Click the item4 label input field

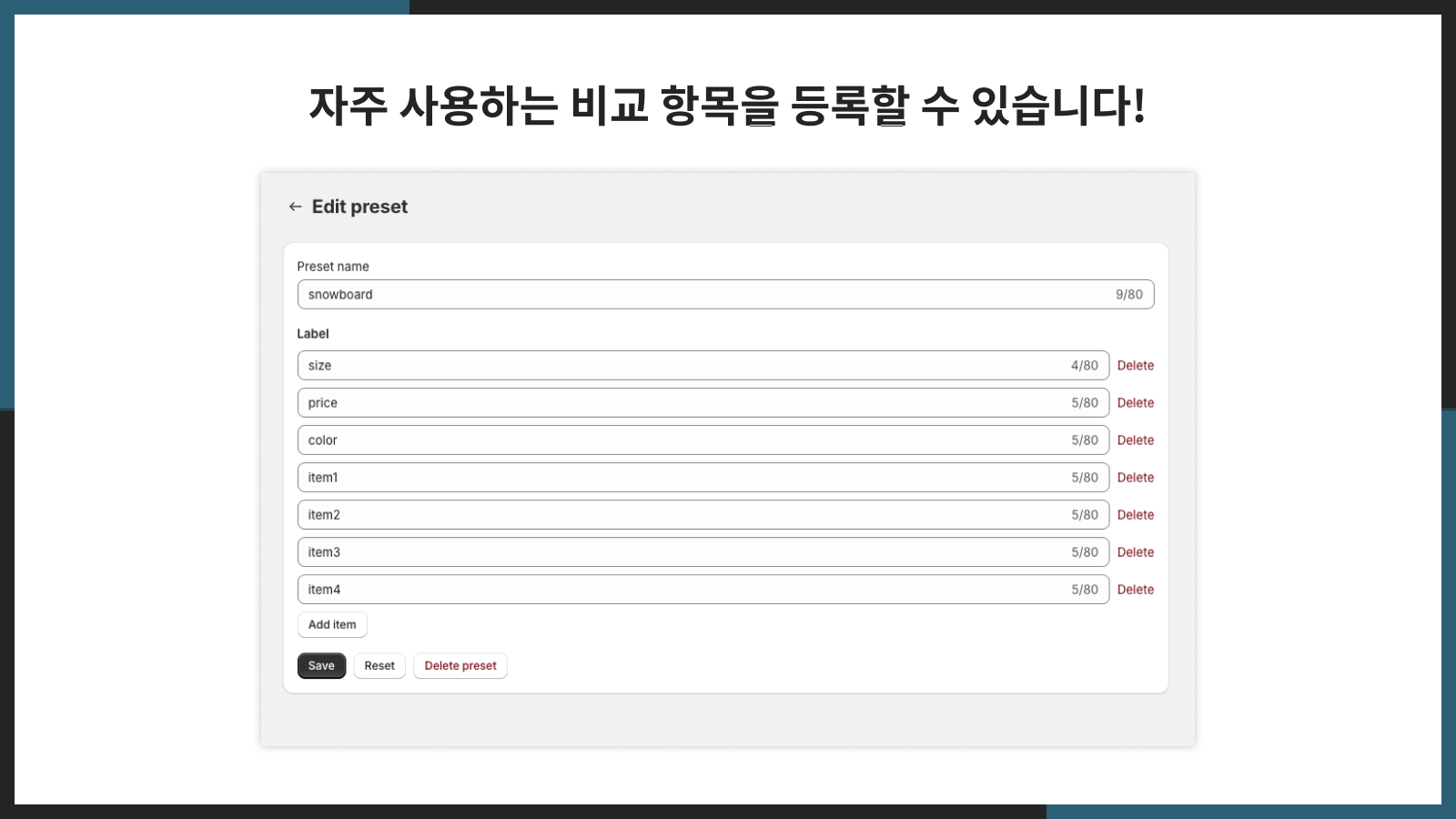click(703, 590)
